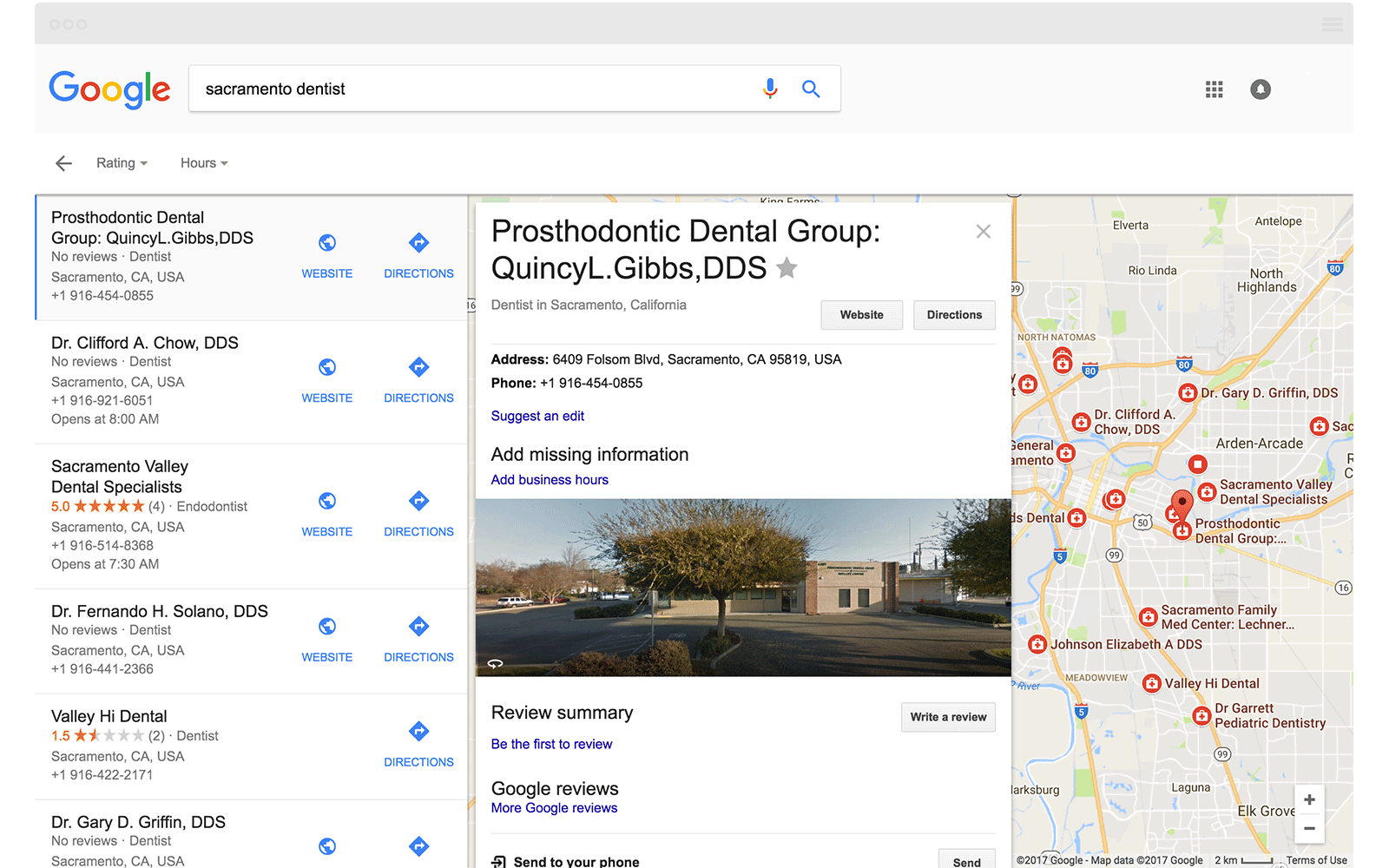Zoom out on the map
Screen dimensions: 1389x868
(x=1309, y=828)
